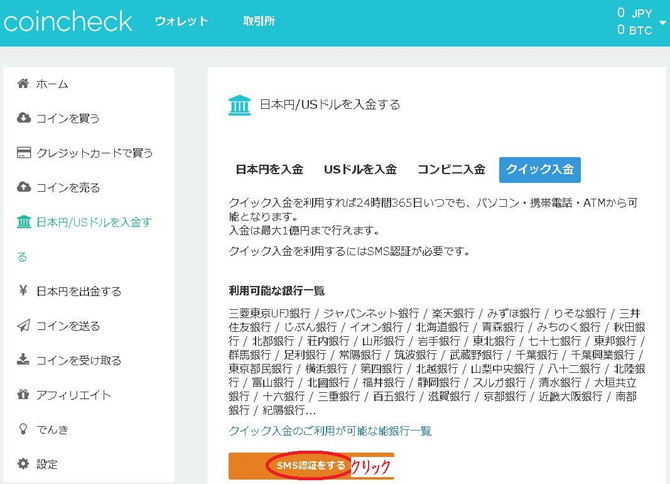Viewport: 670px width, 484px height.
Task: Click the coincheck logo
Action: (x=68, y=21)
